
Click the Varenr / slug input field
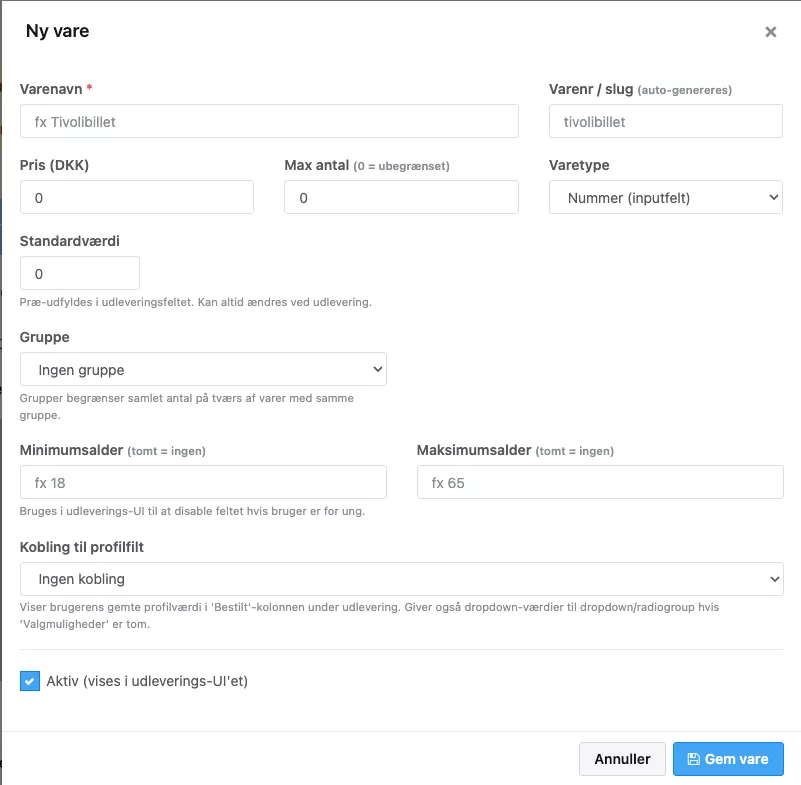666,122
